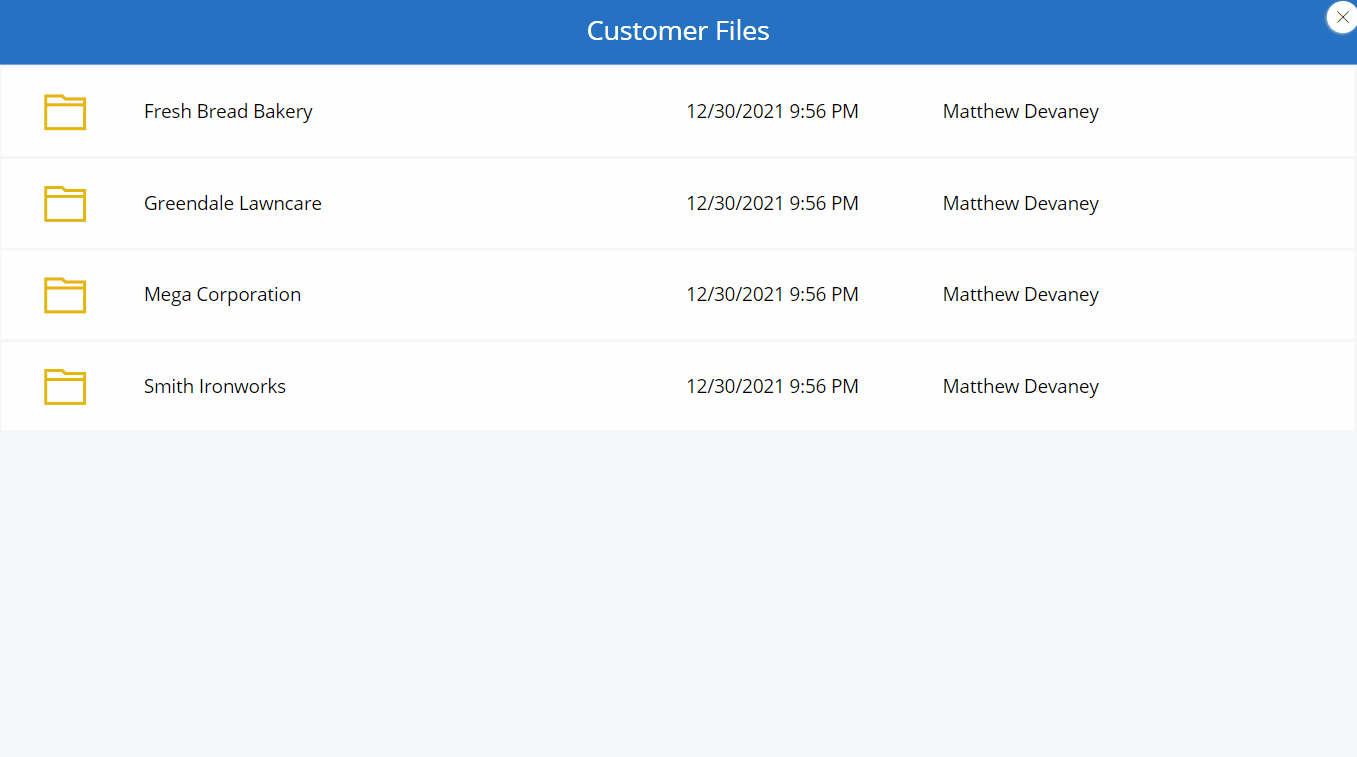Click Matthew Devaney in Fresh Bread Bakery row
The height and width of the screenshot is (757, 1357).
(x=1020, y=112)
